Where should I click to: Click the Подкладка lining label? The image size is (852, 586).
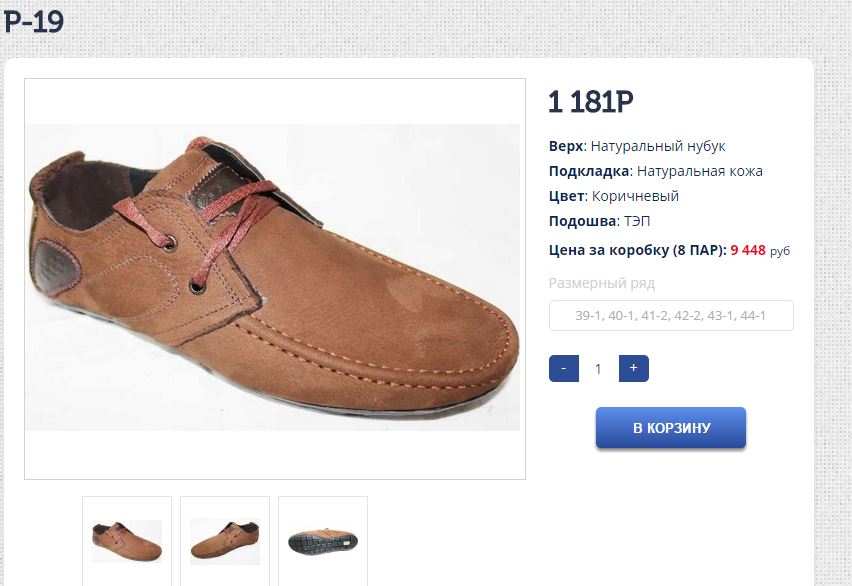[x=589, y=171]
